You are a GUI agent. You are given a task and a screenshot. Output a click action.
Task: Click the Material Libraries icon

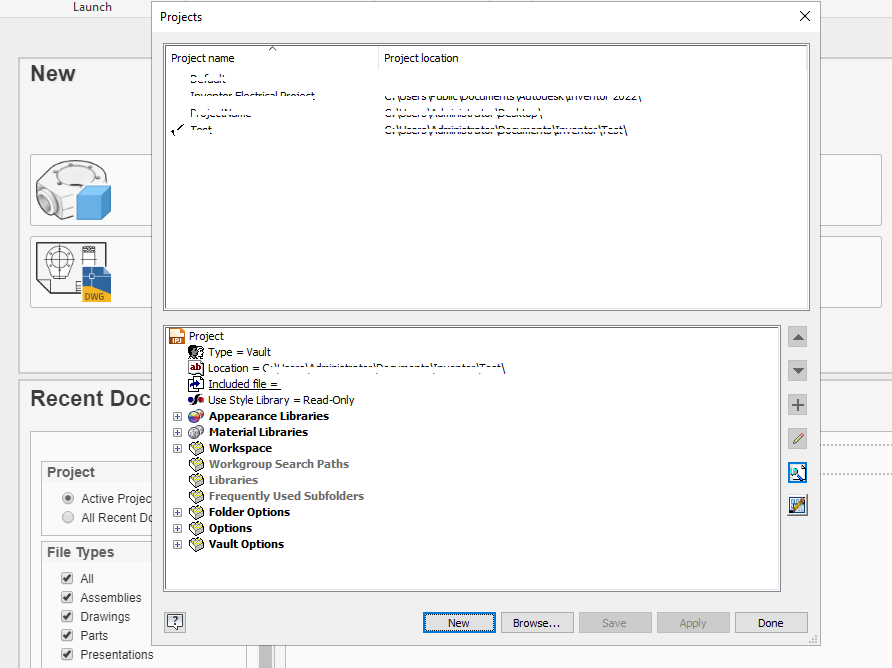(x=196, y=432)
